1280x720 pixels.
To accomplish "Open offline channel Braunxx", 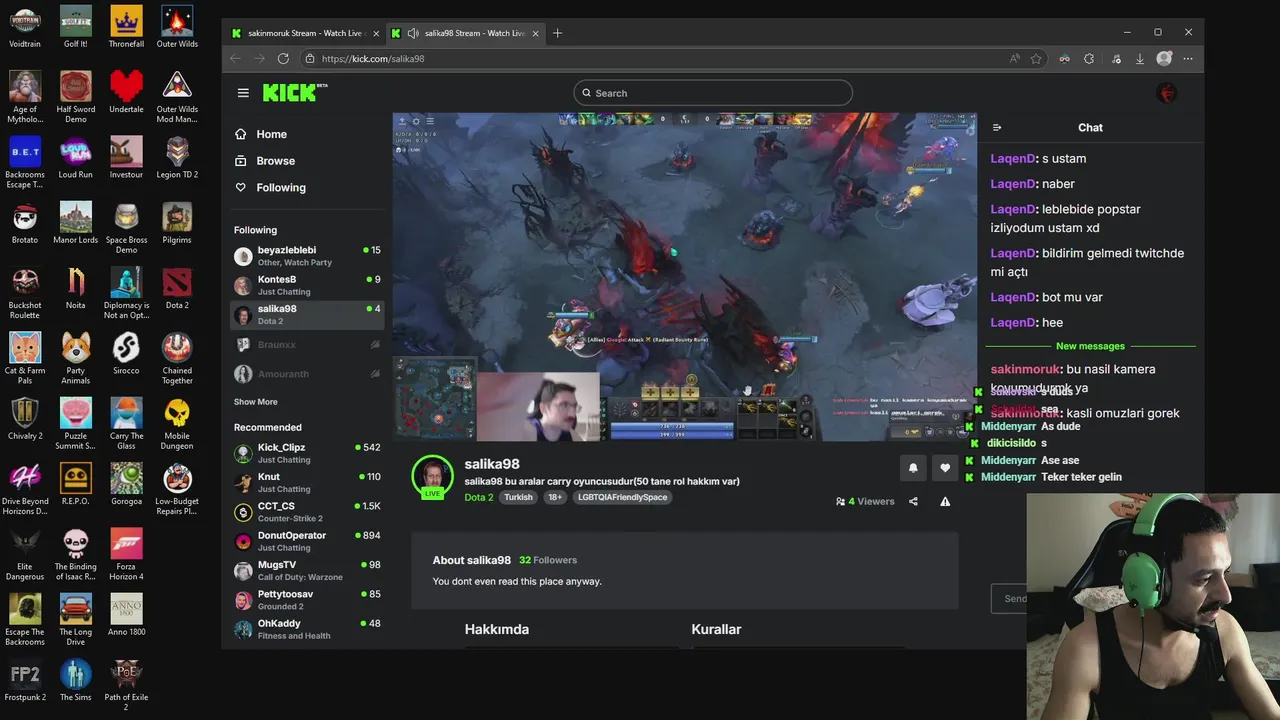I will (x=307, y=345).
